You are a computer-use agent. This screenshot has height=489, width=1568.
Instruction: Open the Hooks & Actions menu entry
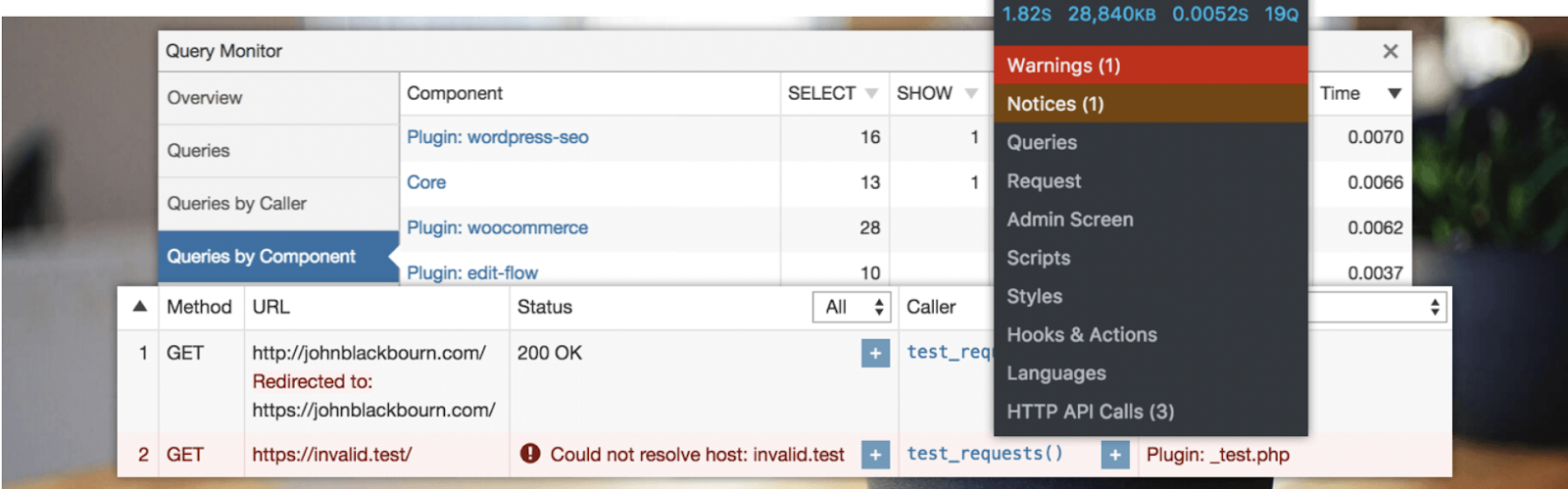pyautogui.click(x=1082, y=335)
